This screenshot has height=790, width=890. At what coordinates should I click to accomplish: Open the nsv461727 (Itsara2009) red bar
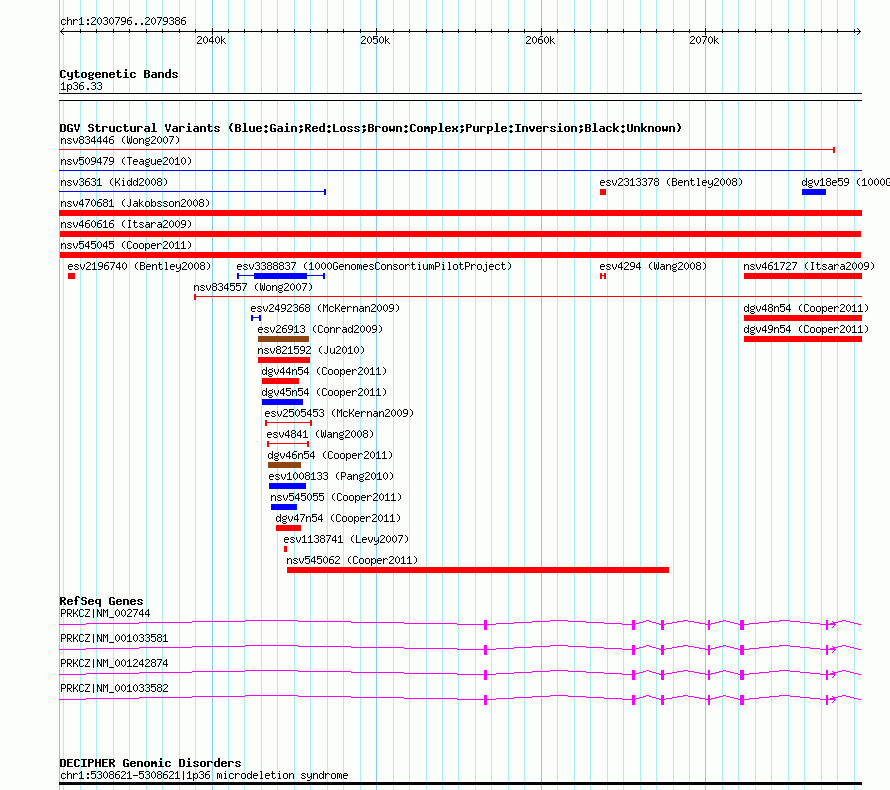803,276
